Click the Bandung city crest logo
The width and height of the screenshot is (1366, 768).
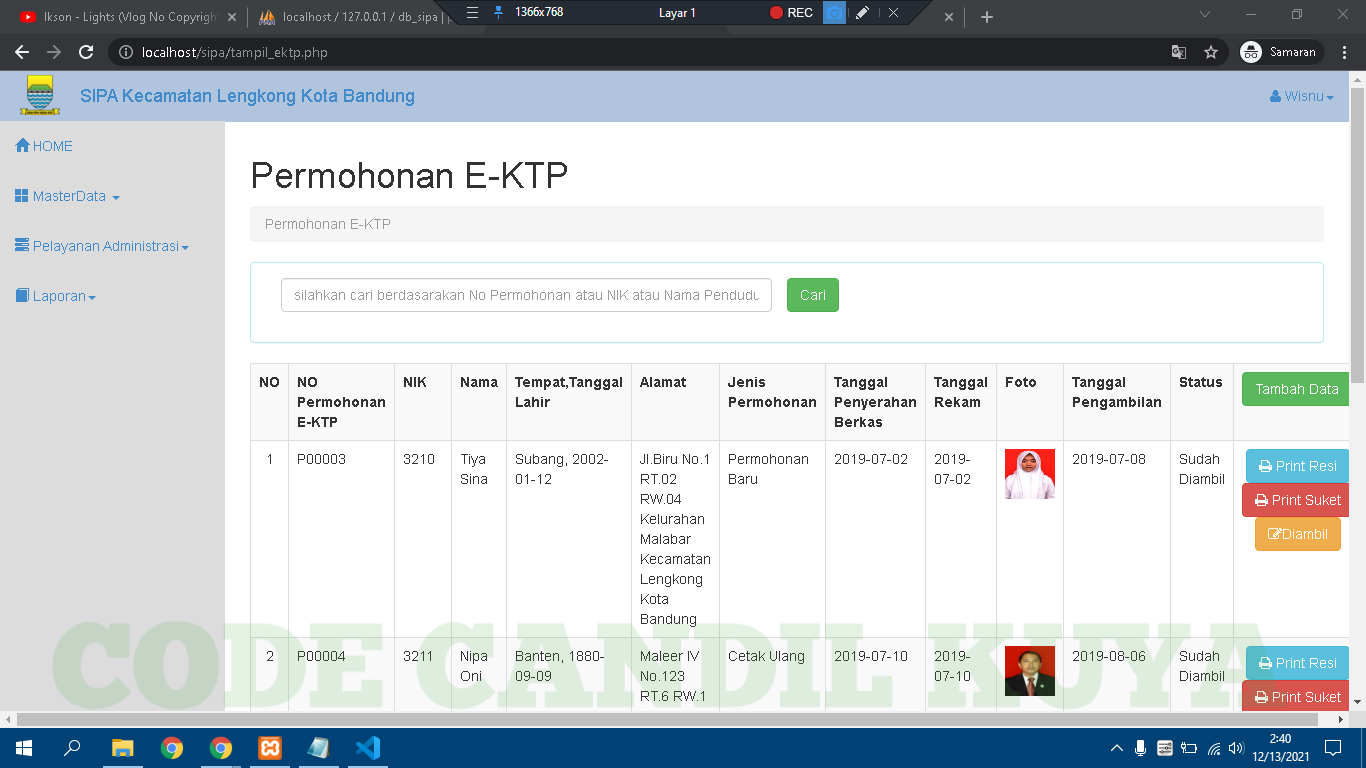(40, 96)
